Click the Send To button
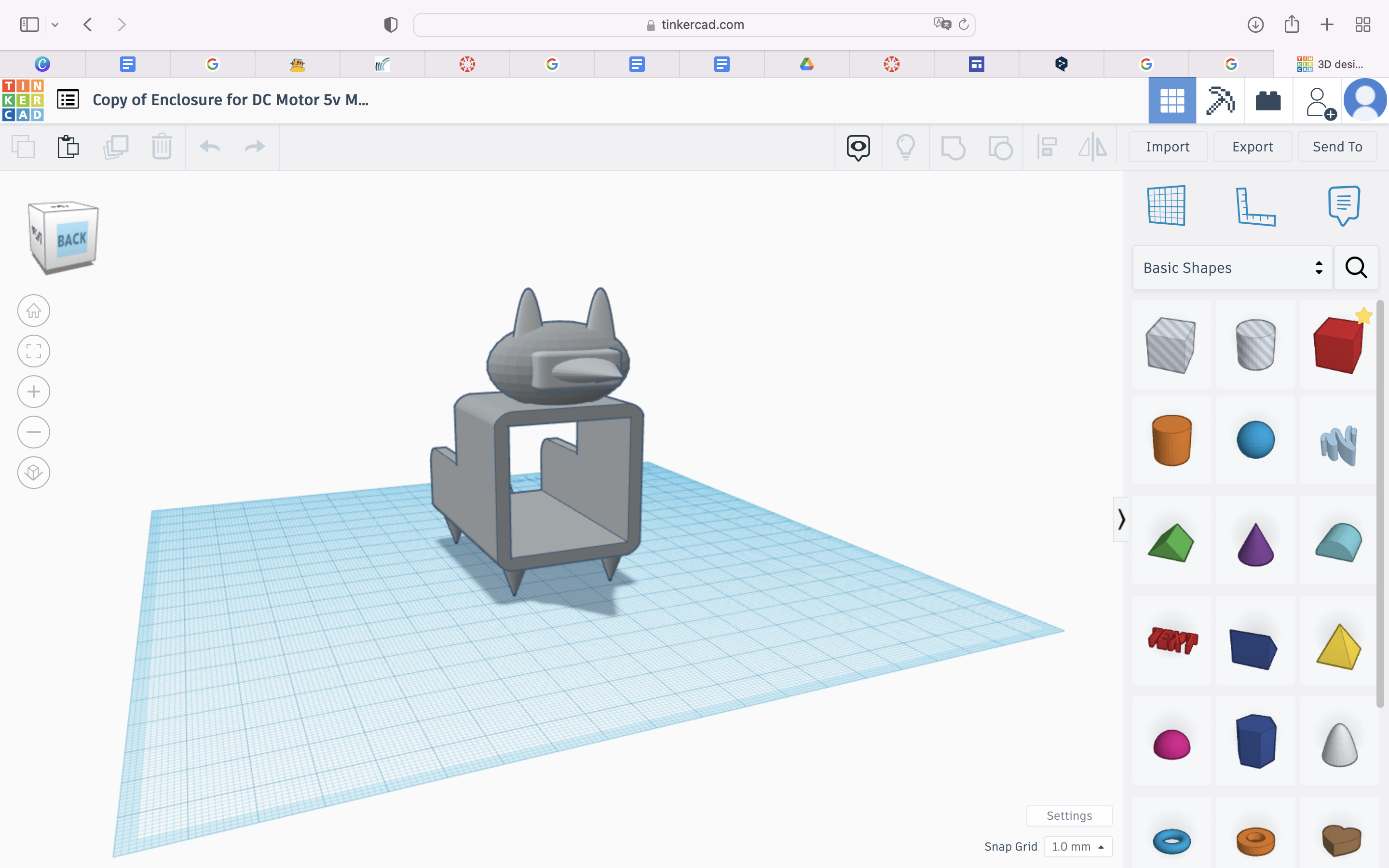 pos(1337,147)
